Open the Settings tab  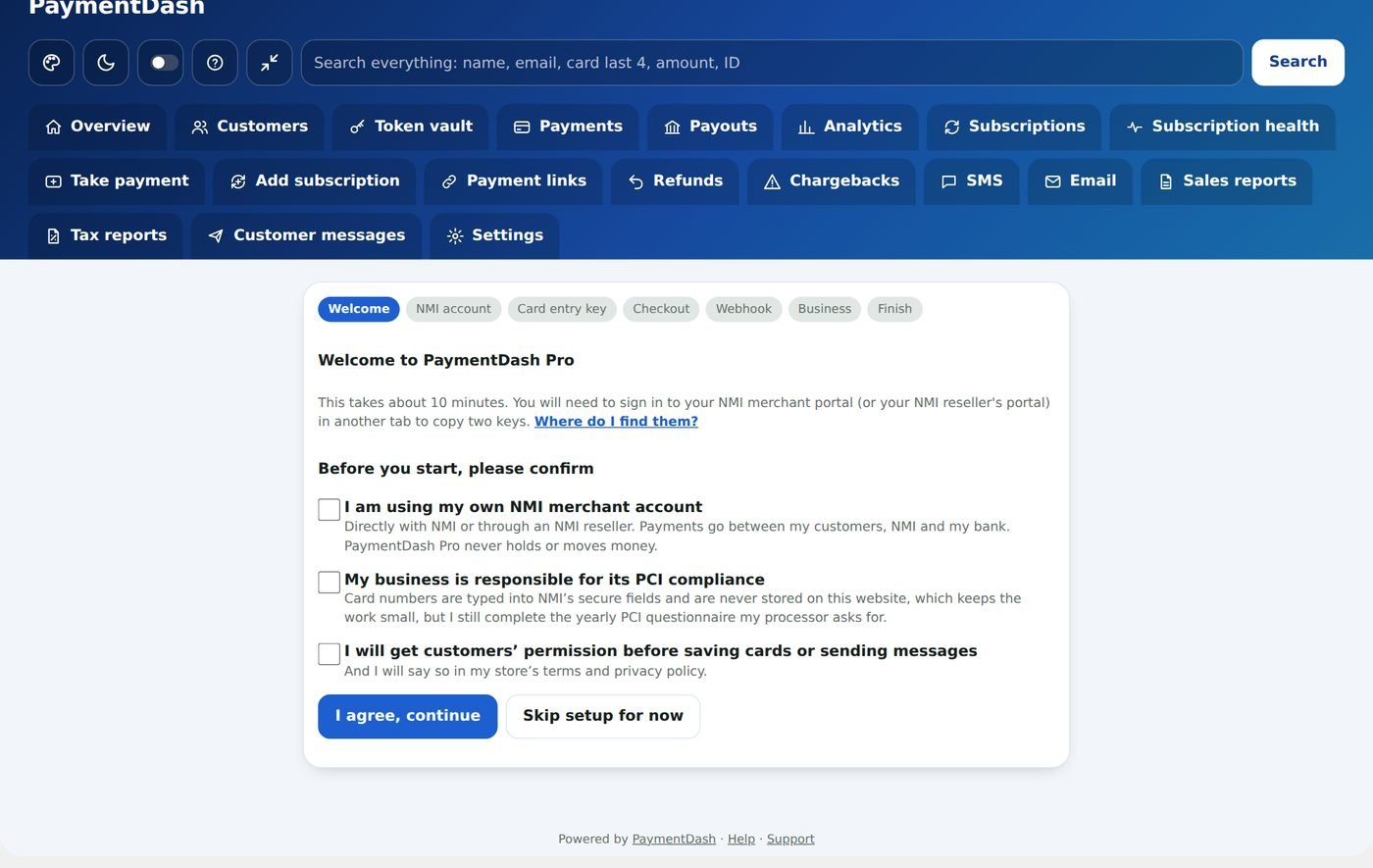coord(494,236)
